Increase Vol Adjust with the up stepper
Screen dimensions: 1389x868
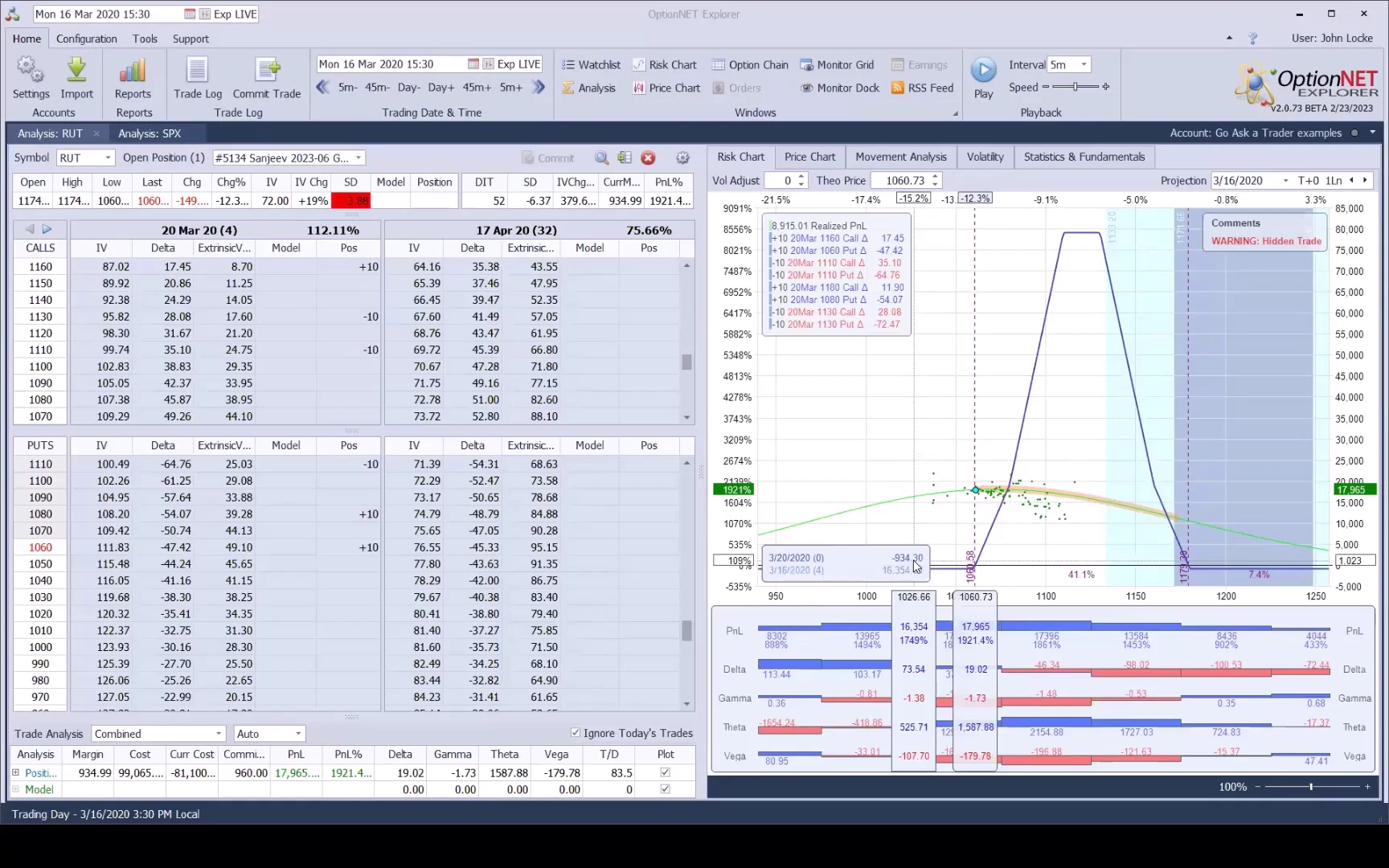click(x=801, y=177)
